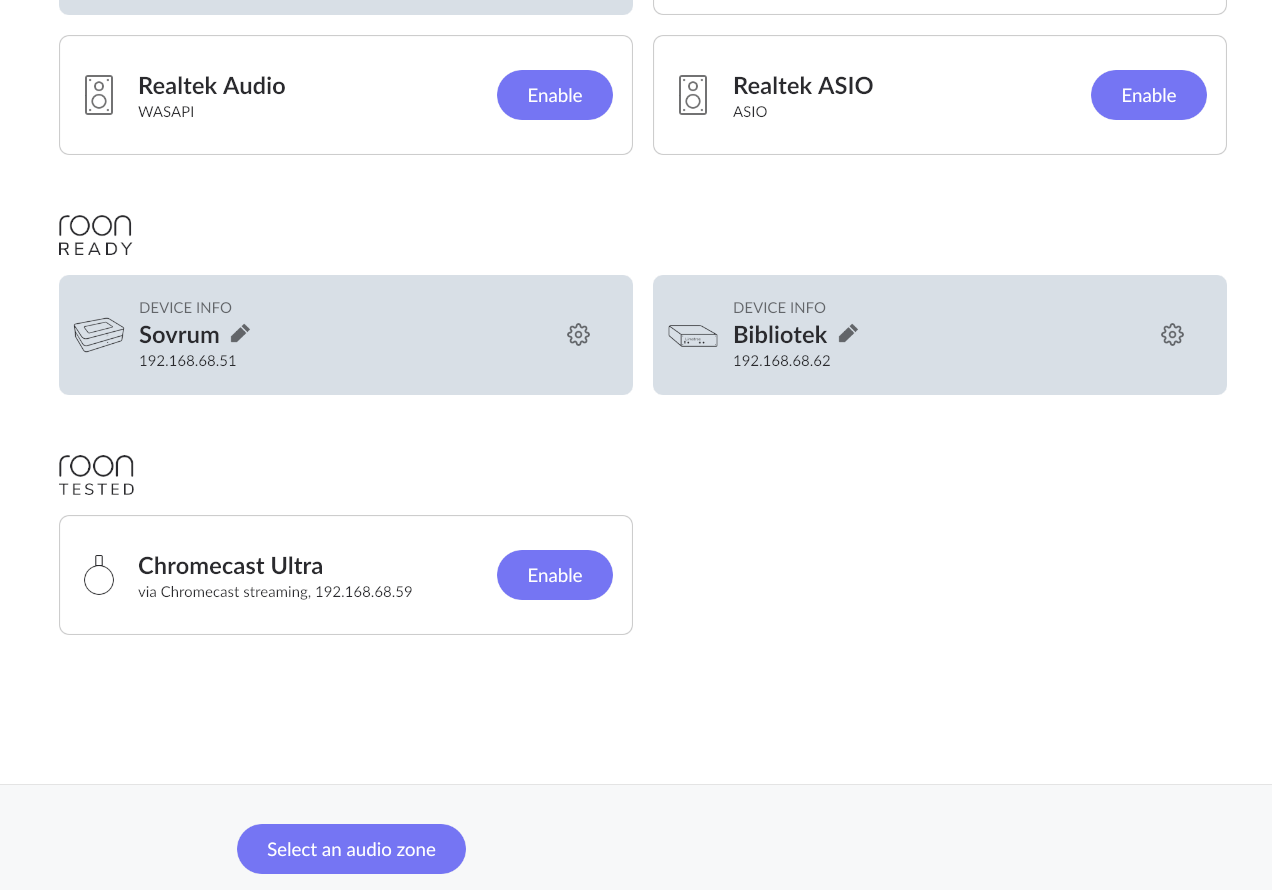Edit the Sovrum name with pencil icon
1272x890 pixels.
click(x=240, y=333)
